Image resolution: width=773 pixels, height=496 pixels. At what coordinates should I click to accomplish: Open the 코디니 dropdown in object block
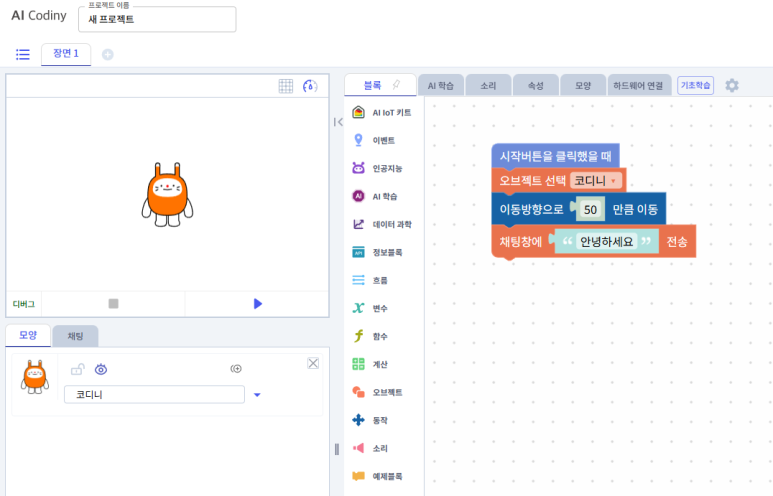point(596,180)
